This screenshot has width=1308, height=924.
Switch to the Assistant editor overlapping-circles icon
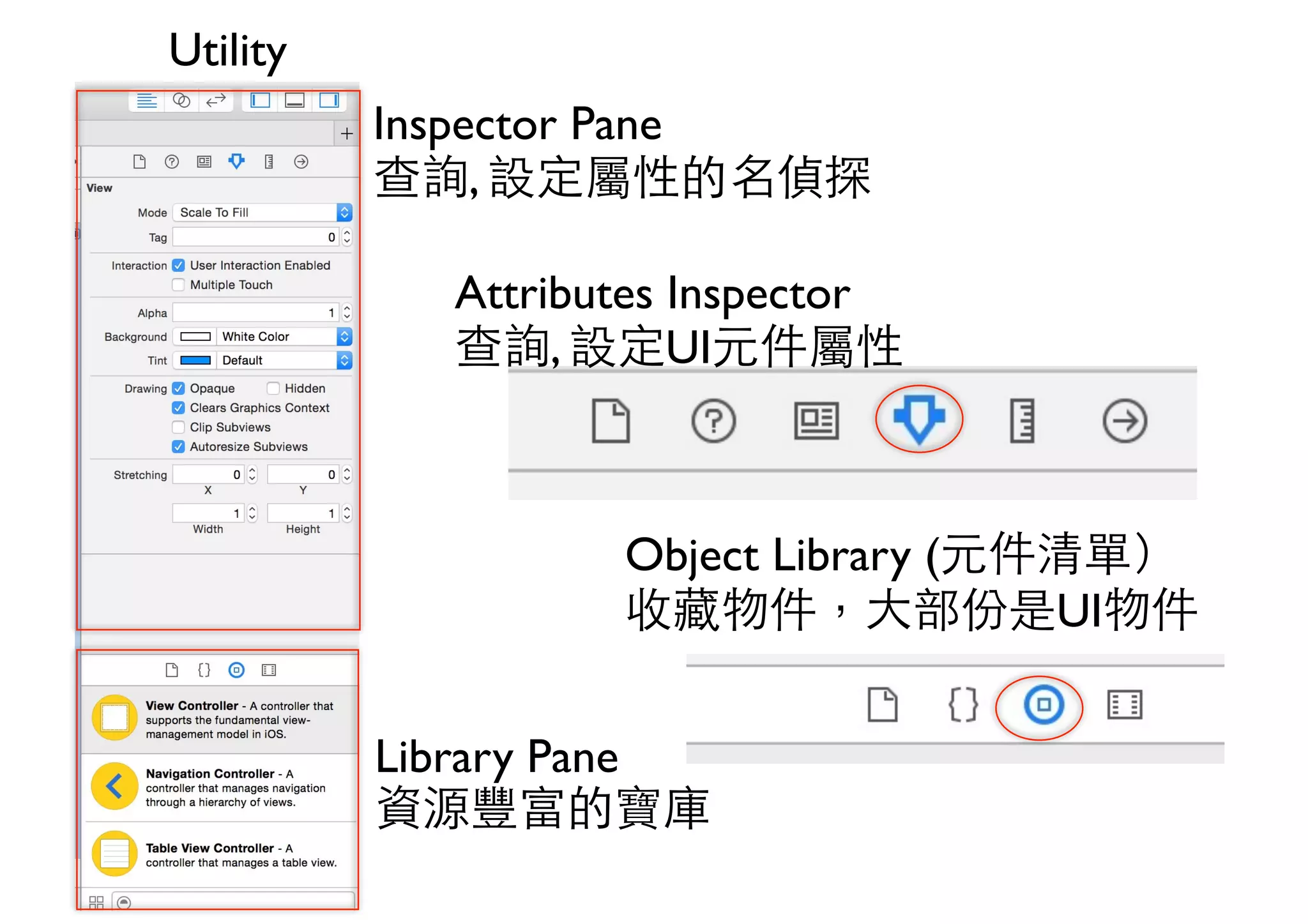pos(181,101)
